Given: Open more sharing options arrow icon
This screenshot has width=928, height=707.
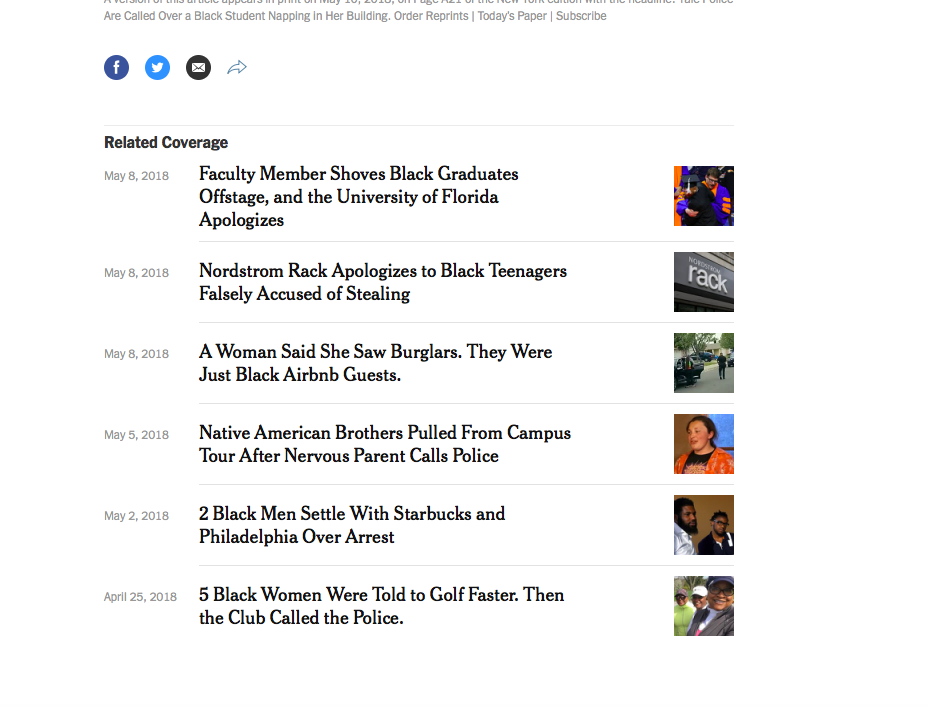Looking at the screenshot, I should click(x=237, y=67).
